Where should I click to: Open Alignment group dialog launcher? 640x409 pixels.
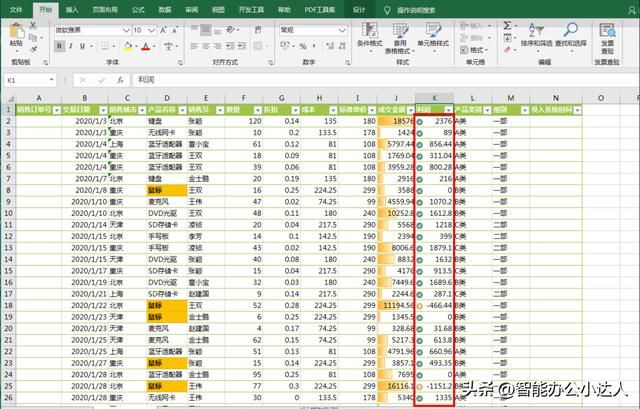(x=271, y=63)
